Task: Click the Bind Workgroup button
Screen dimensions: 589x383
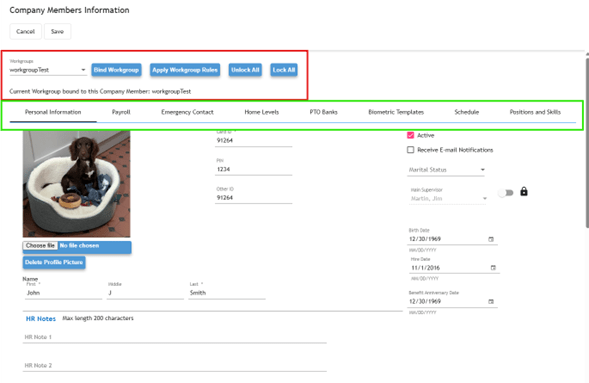Action: coord(116,70)
